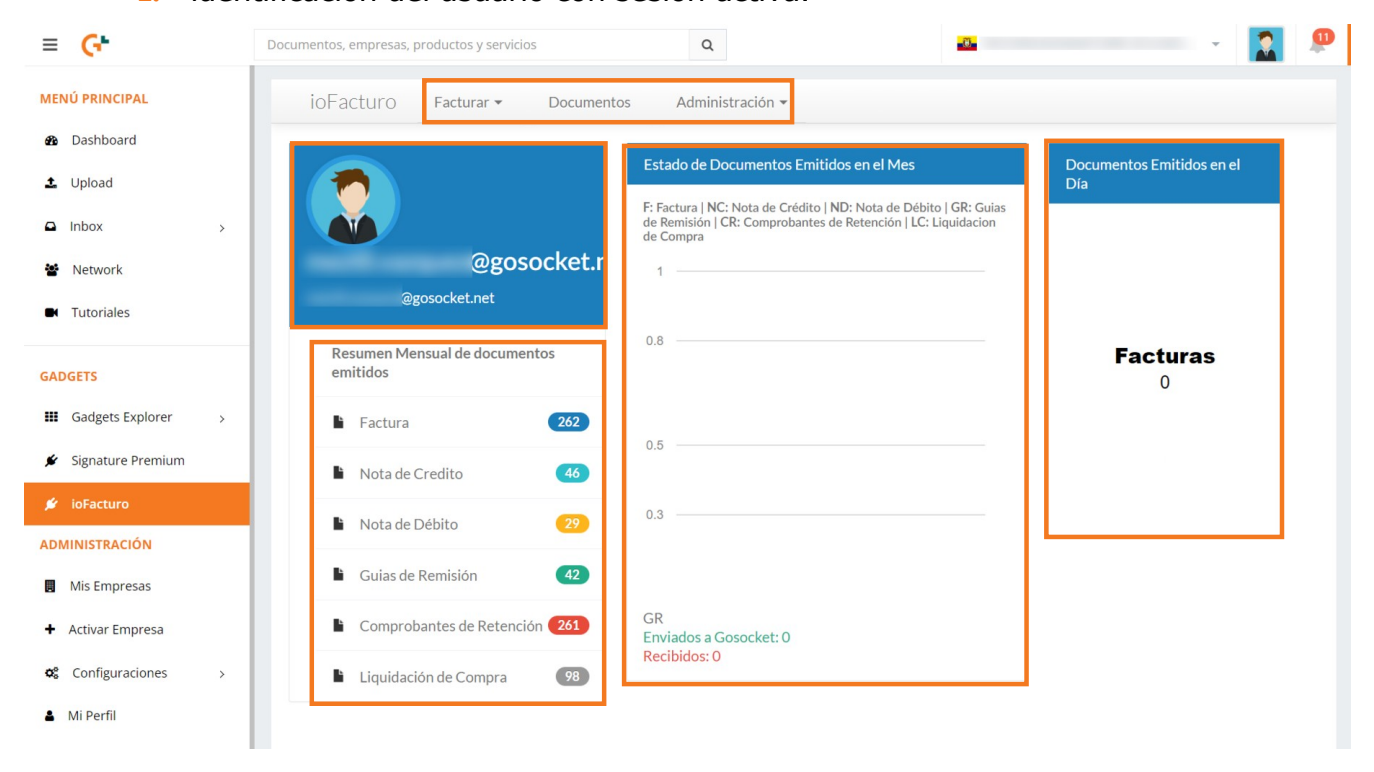Image resolution: width=1374 pixels, height=772 pixels.
Task: Click the Nota de Credito badge 46
Action: (x=573, y=473)
